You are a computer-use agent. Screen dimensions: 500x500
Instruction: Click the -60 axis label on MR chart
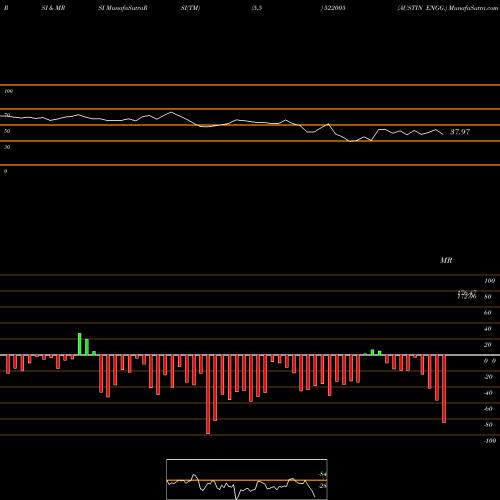[488, 409]
